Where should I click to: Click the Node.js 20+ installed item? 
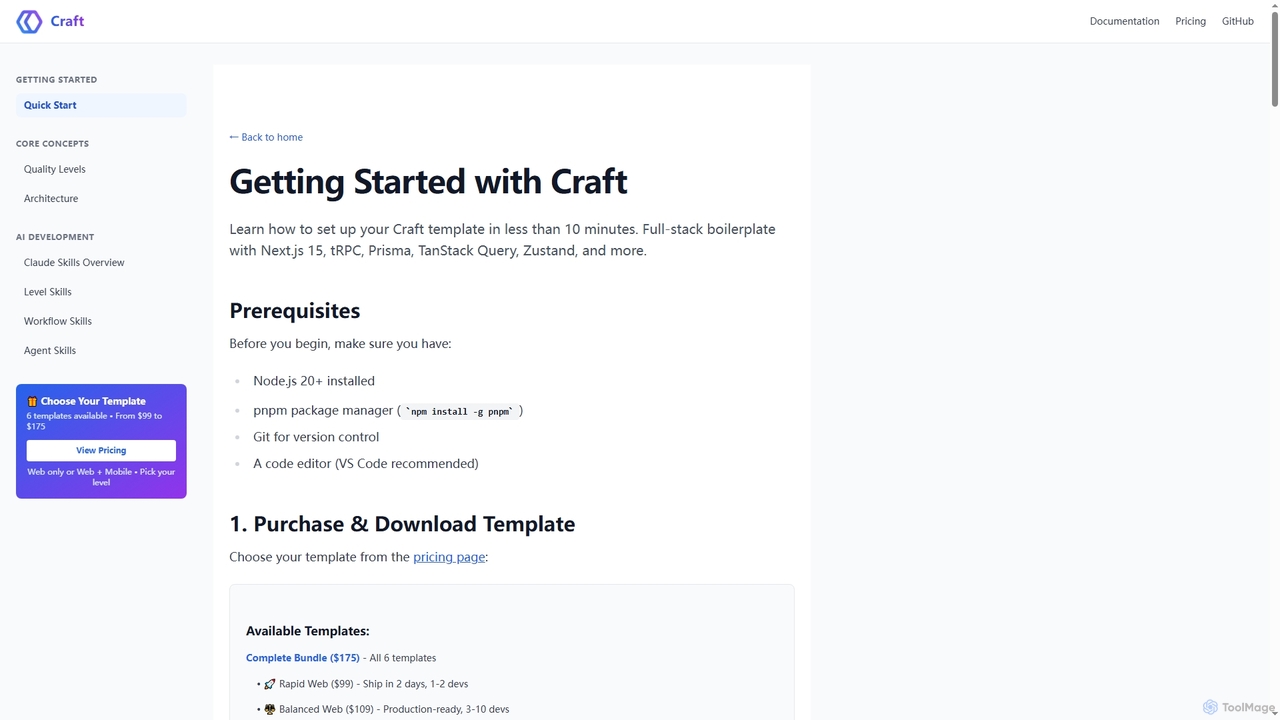314,381
